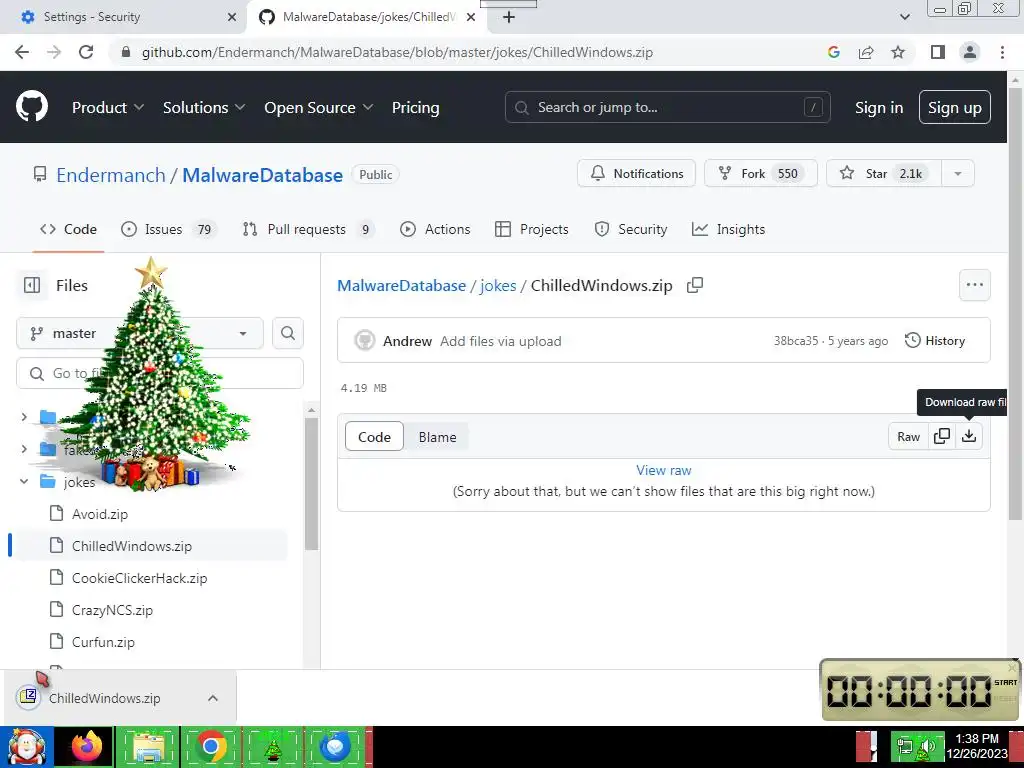1024x768 pixels.
Task: Select CookieClickerHack.zip in file tree
Action: [x=139, y=578]
